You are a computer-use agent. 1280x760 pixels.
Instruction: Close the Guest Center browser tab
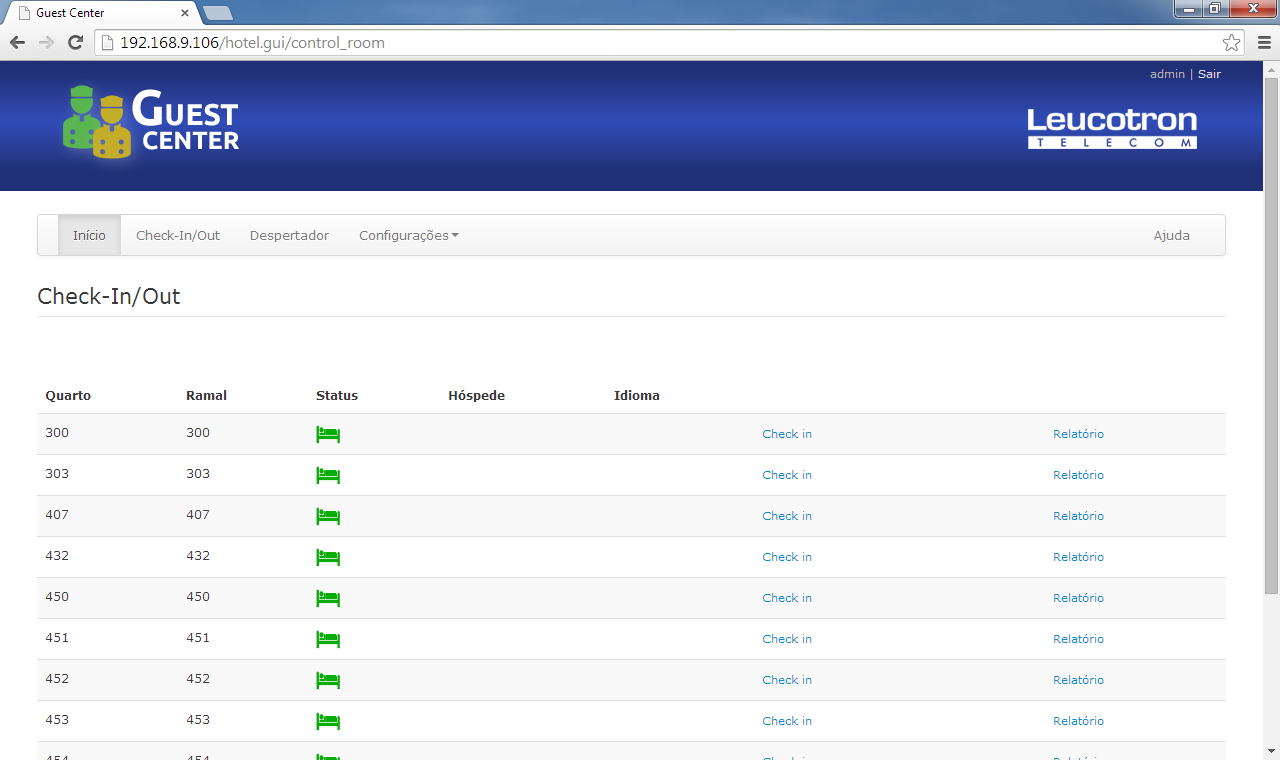coord(185,13)
